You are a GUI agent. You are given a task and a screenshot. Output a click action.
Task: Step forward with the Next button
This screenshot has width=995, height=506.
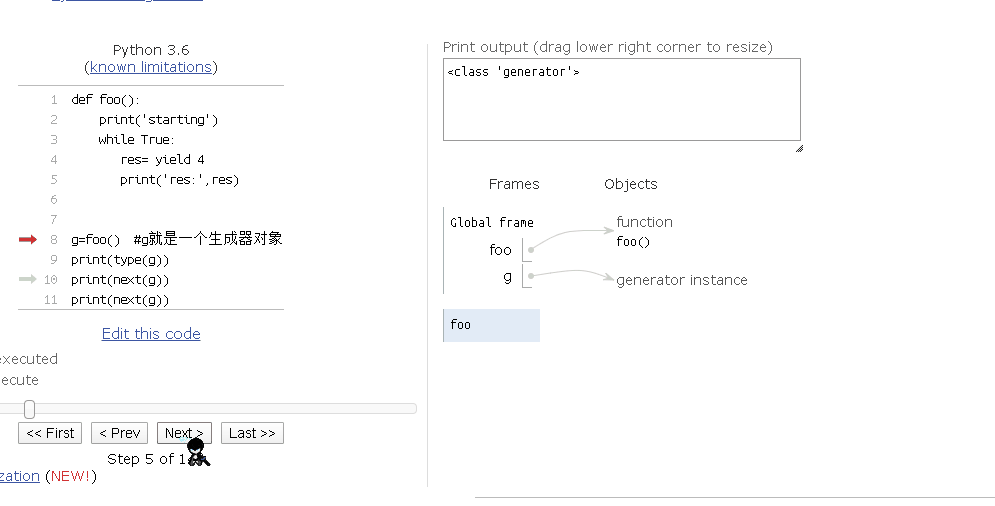coord(184,433)
